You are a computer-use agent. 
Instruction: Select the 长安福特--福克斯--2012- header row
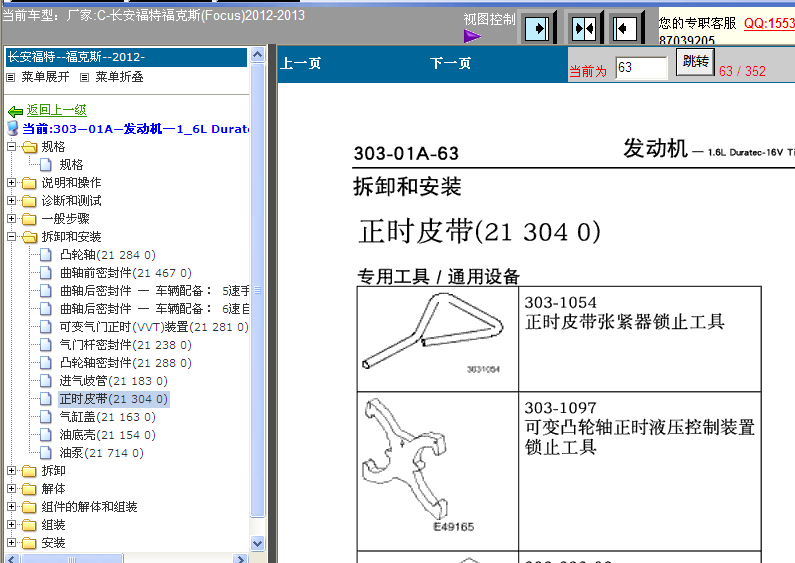(x=126, y=57)
